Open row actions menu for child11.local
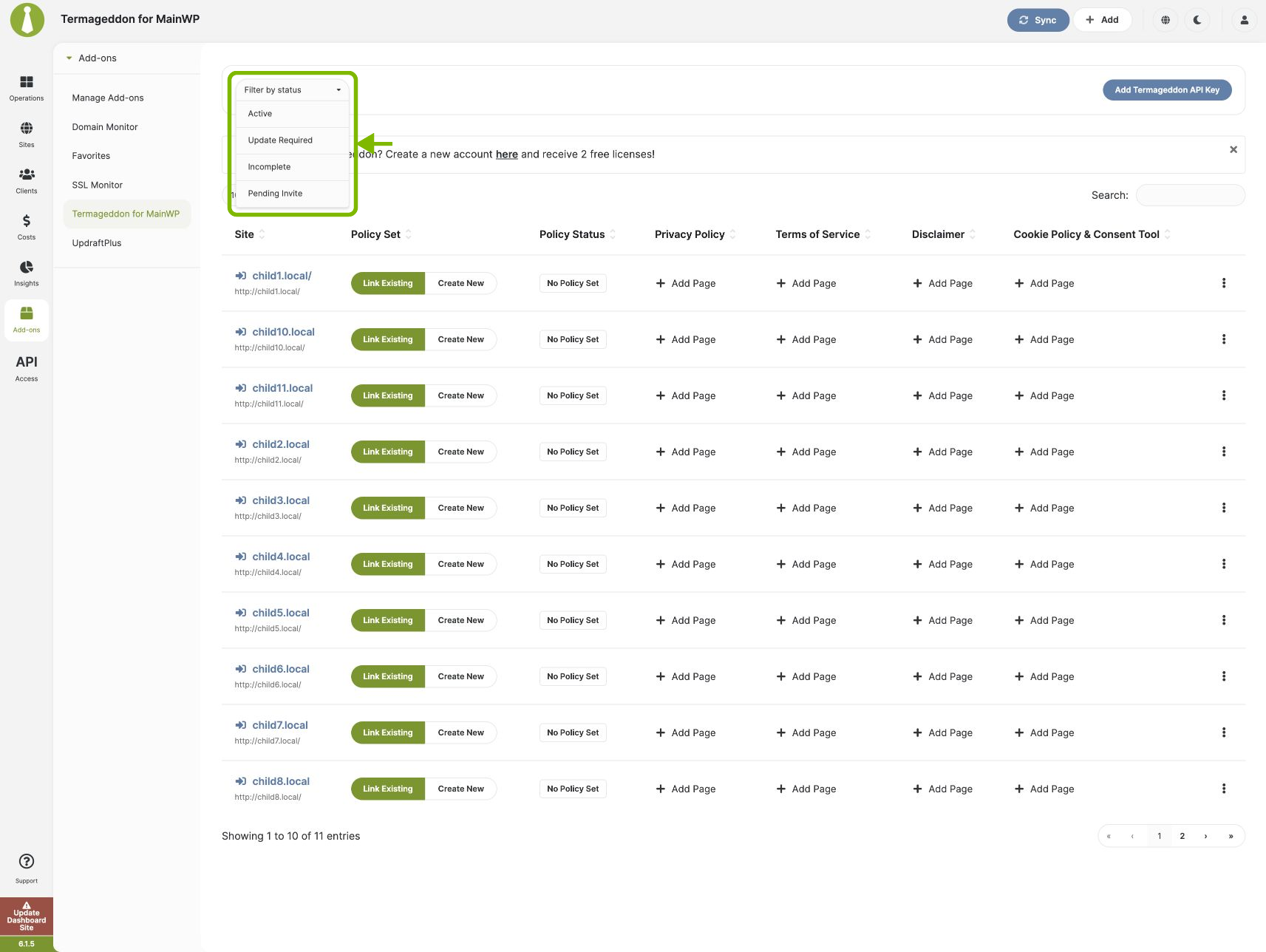Screen dimensions: 1266x952 tap(1224, 395)
